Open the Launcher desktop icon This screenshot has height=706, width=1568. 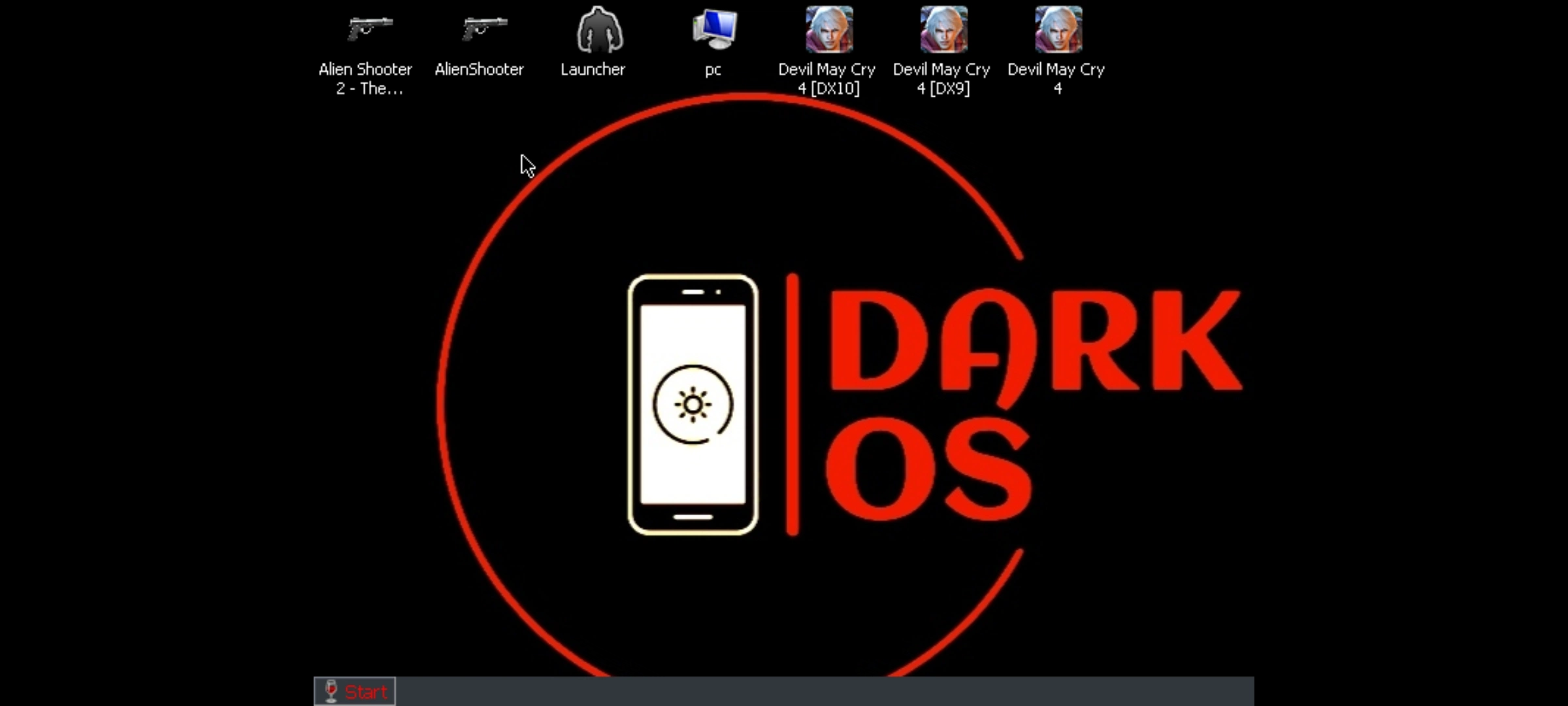coord(599,29)
